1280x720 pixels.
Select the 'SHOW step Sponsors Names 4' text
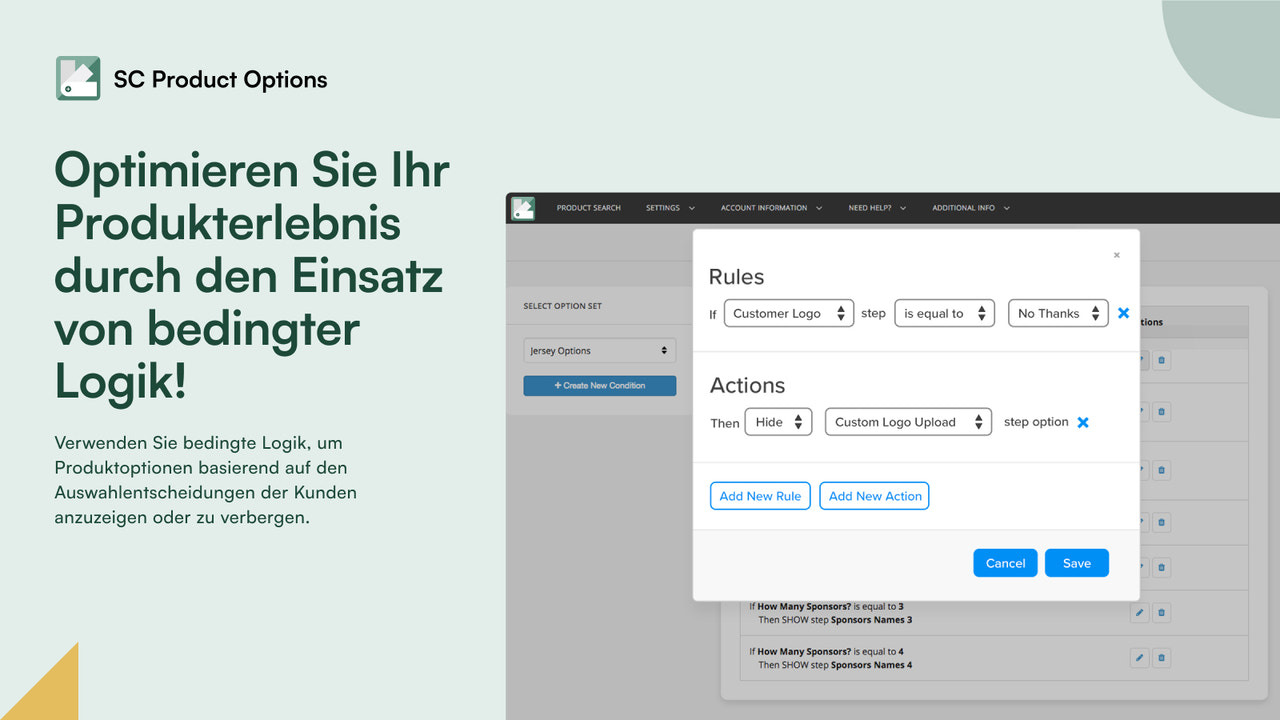pos(847,665)
